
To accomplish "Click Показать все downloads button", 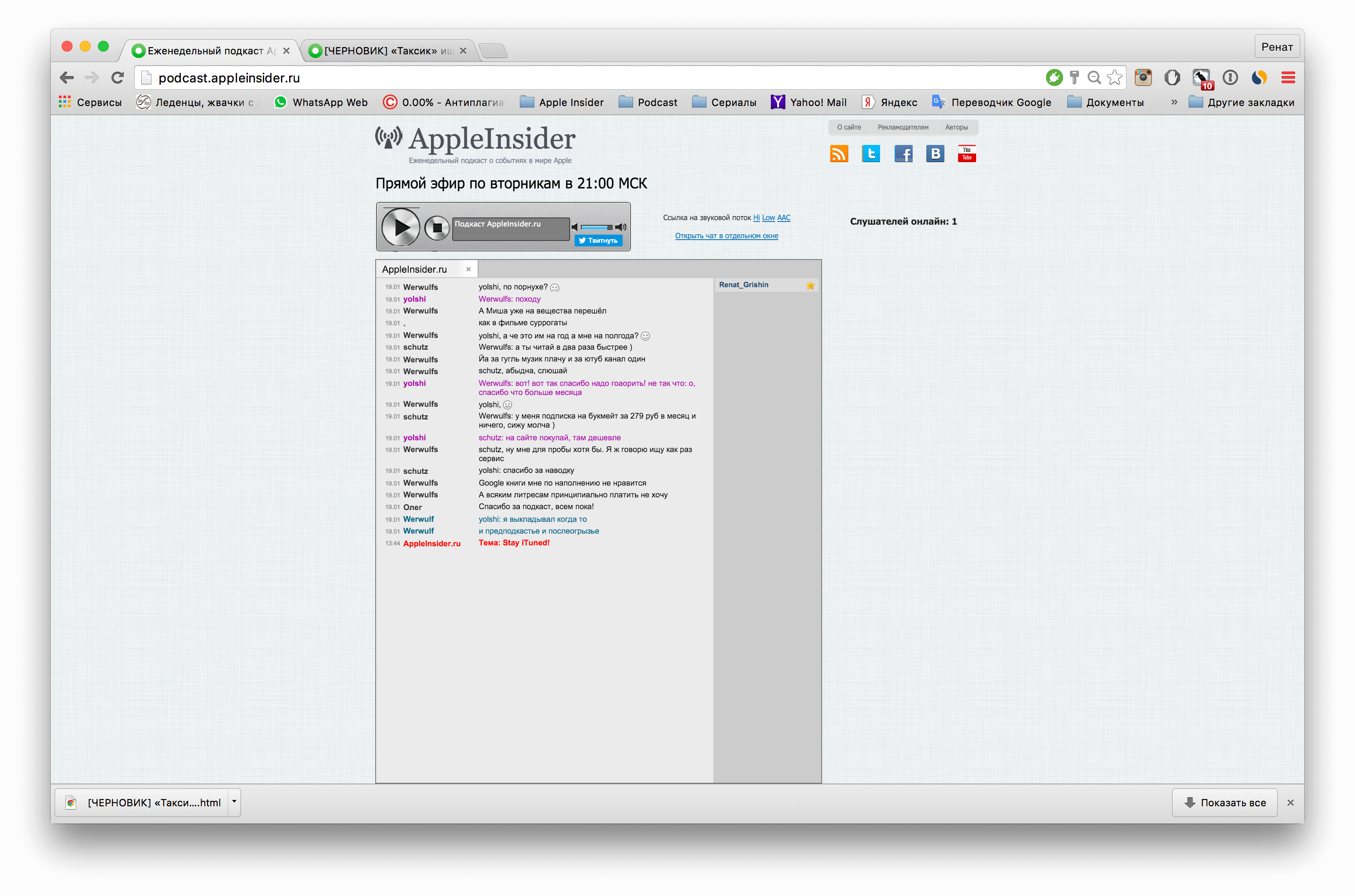I will pos(1224,802).
